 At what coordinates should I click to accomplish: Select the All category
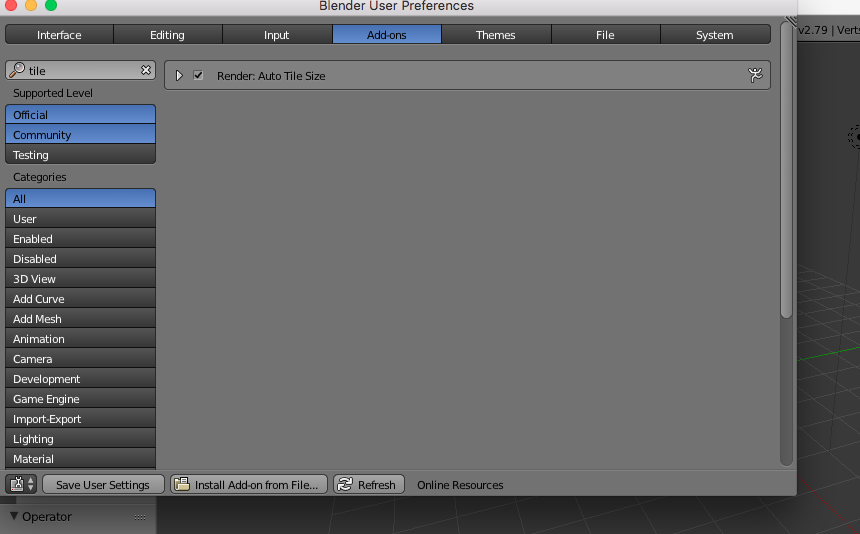click(81, 198)
